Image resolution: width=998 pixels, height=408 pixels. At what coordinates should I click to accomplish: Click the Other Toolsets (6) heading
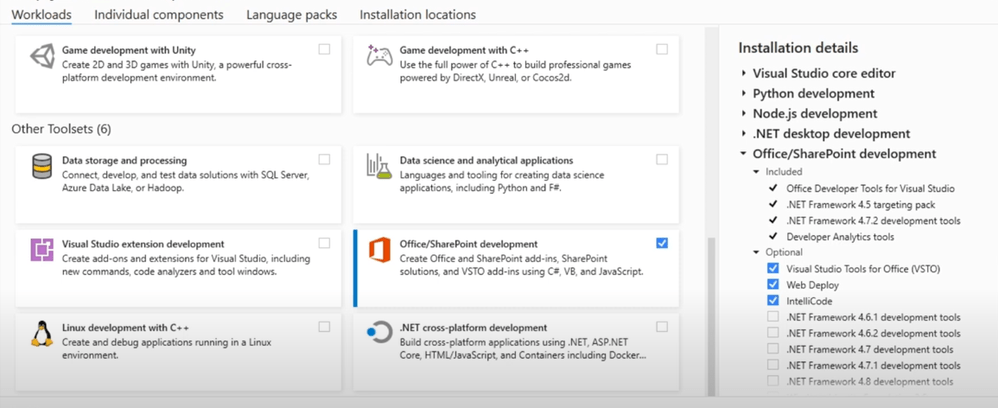(61, 129)
